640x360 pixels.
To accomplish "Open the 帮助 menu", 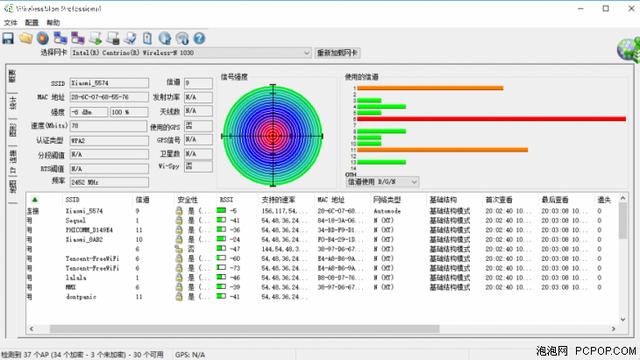I will (x=53, y=22).
